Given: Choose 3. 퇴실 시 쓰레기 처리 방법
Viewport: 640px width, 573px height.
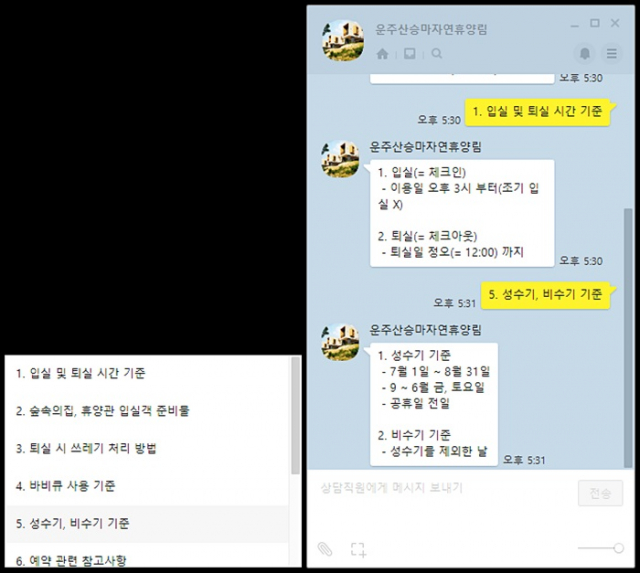Looking at the screenshot, I should (x=147, y=449).
